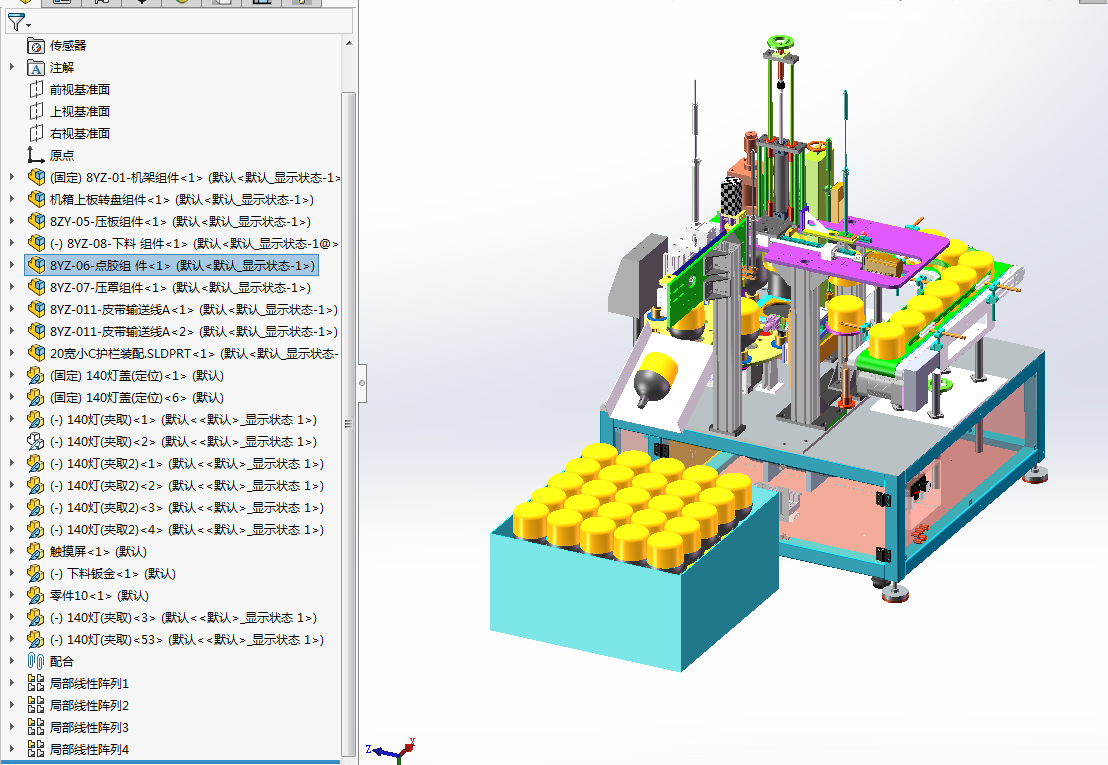Click the 140灯(夹取2)<4> part icon

pyautogui.click(x=35, y=529)
